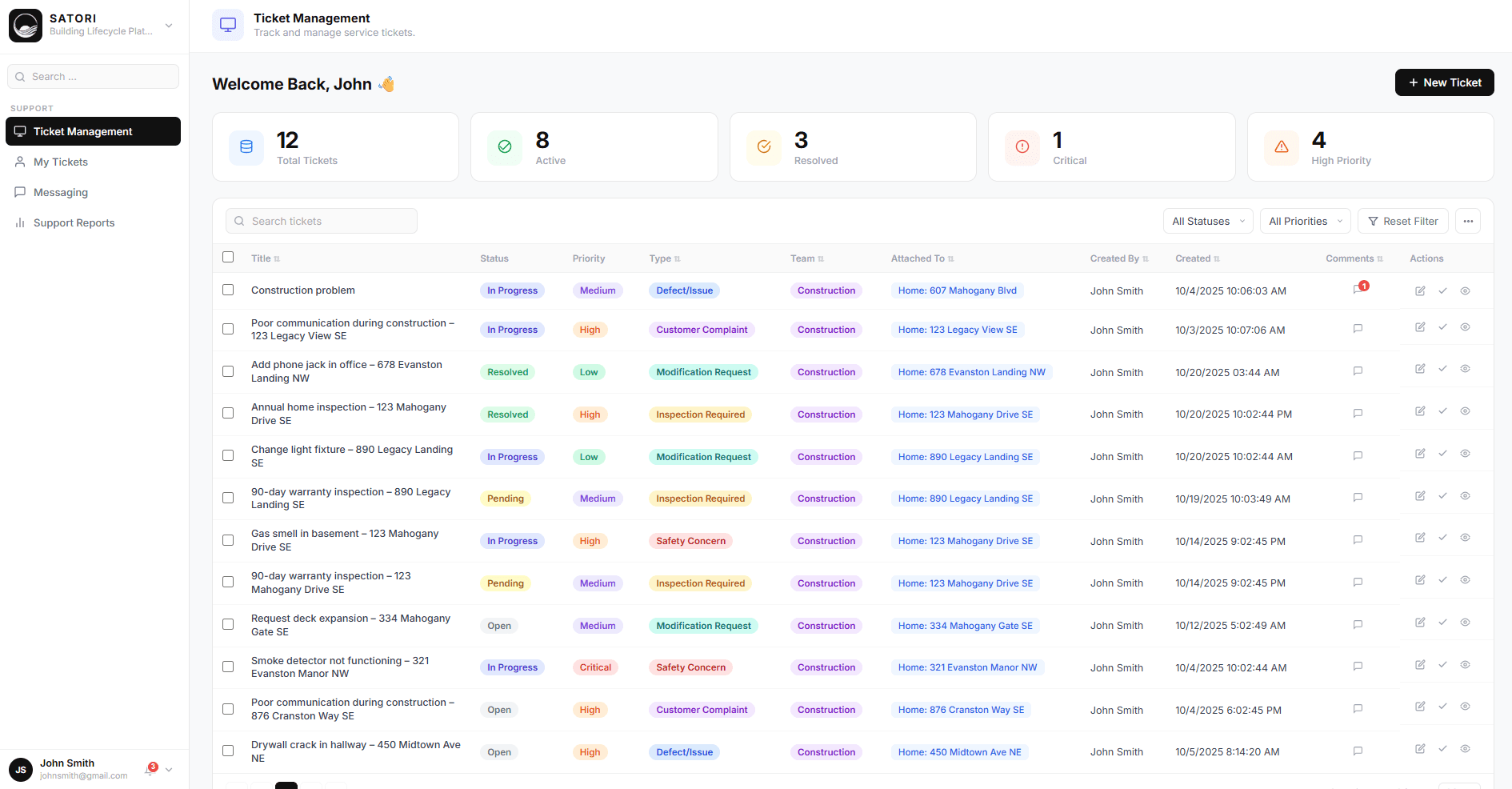This screenshot has width=1512, height=789.
Task: Check the Annual home inspection row checkbox
Action: pos(228,413)
